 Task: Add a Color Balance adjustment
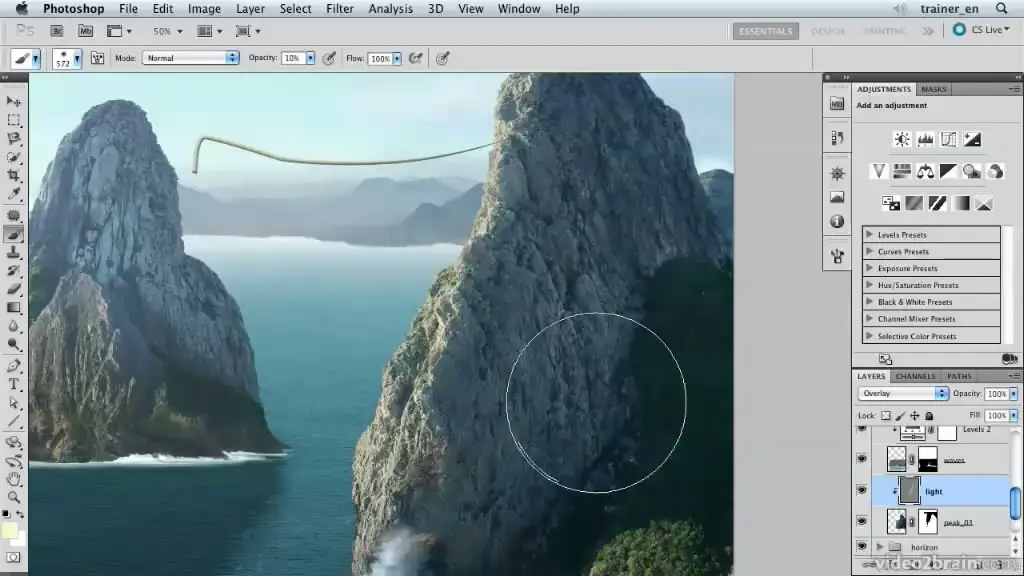[925, 171]
